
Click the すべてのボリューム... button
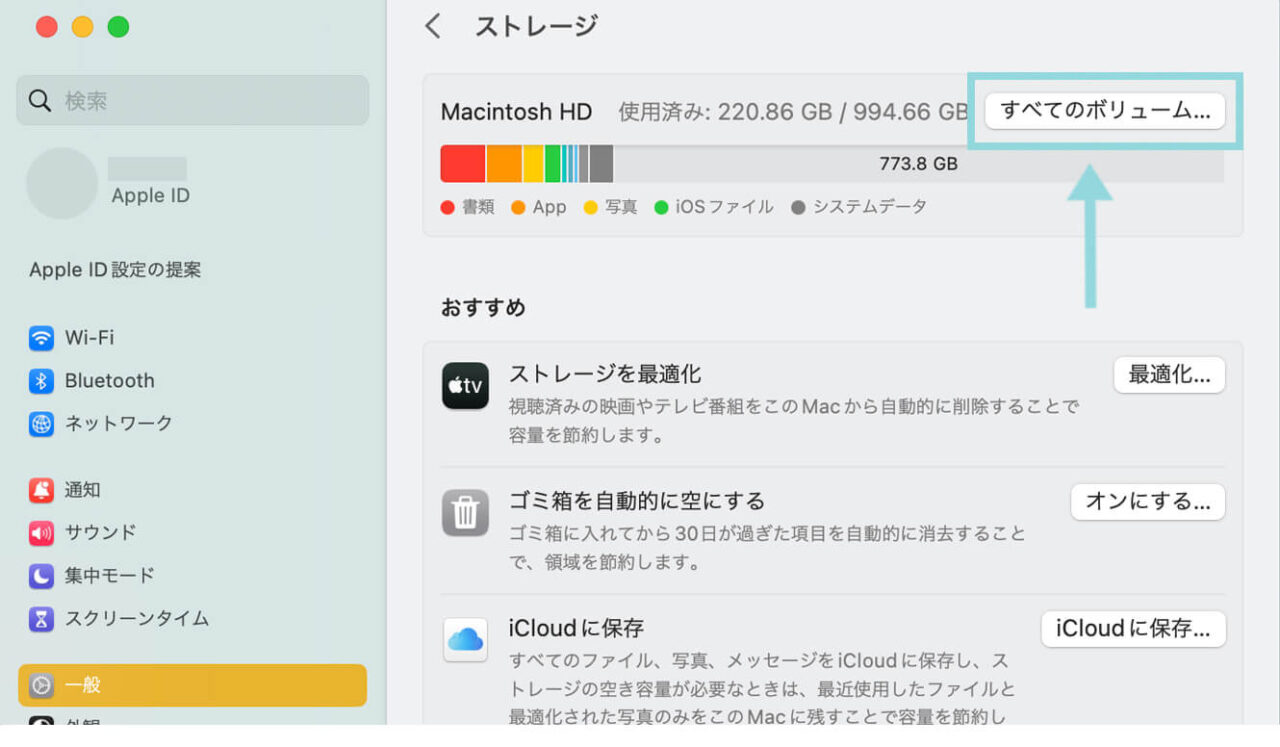coord(1105,111)
